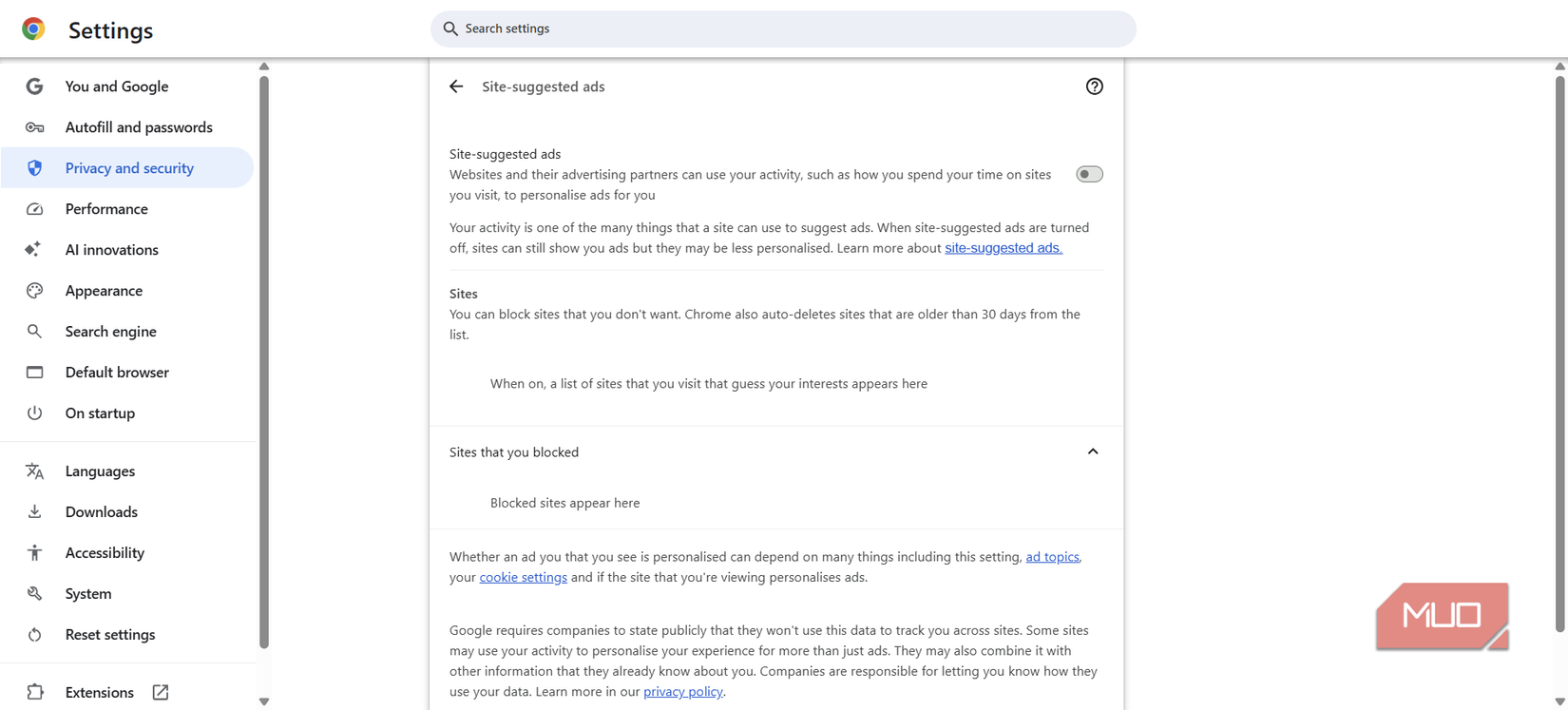This screenshot has width=1568, height=710.
Task: Click the Appearance palette icon
Action: point(34,290)
